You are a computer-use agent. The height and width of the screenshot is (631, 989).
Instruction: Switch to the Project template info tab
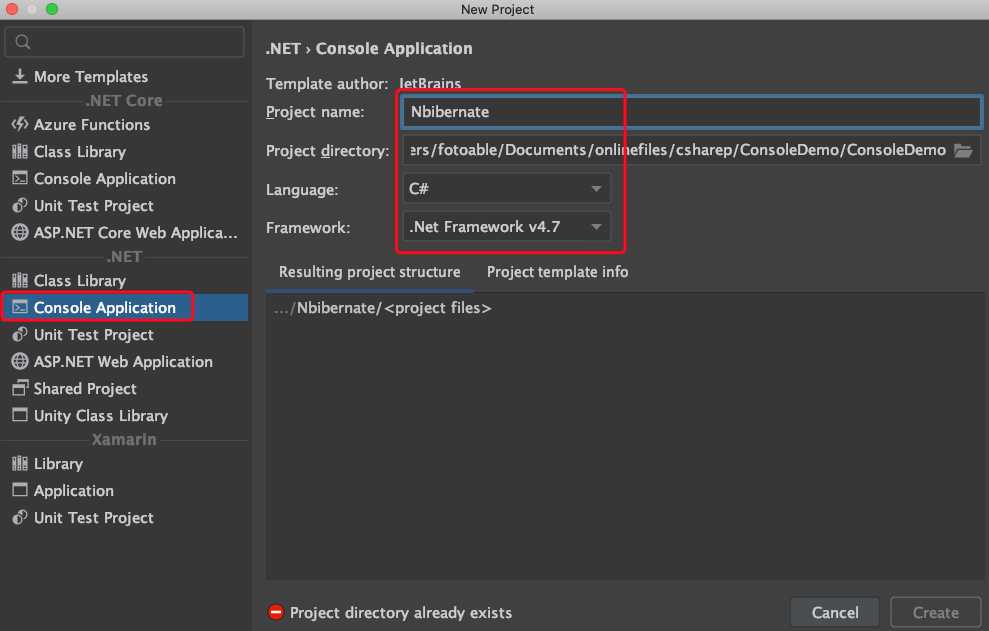[x=557, y=272]
